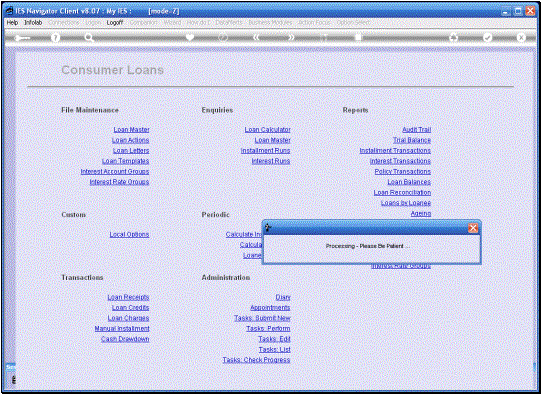Click the circled X toolbar icon

[521, 38]
